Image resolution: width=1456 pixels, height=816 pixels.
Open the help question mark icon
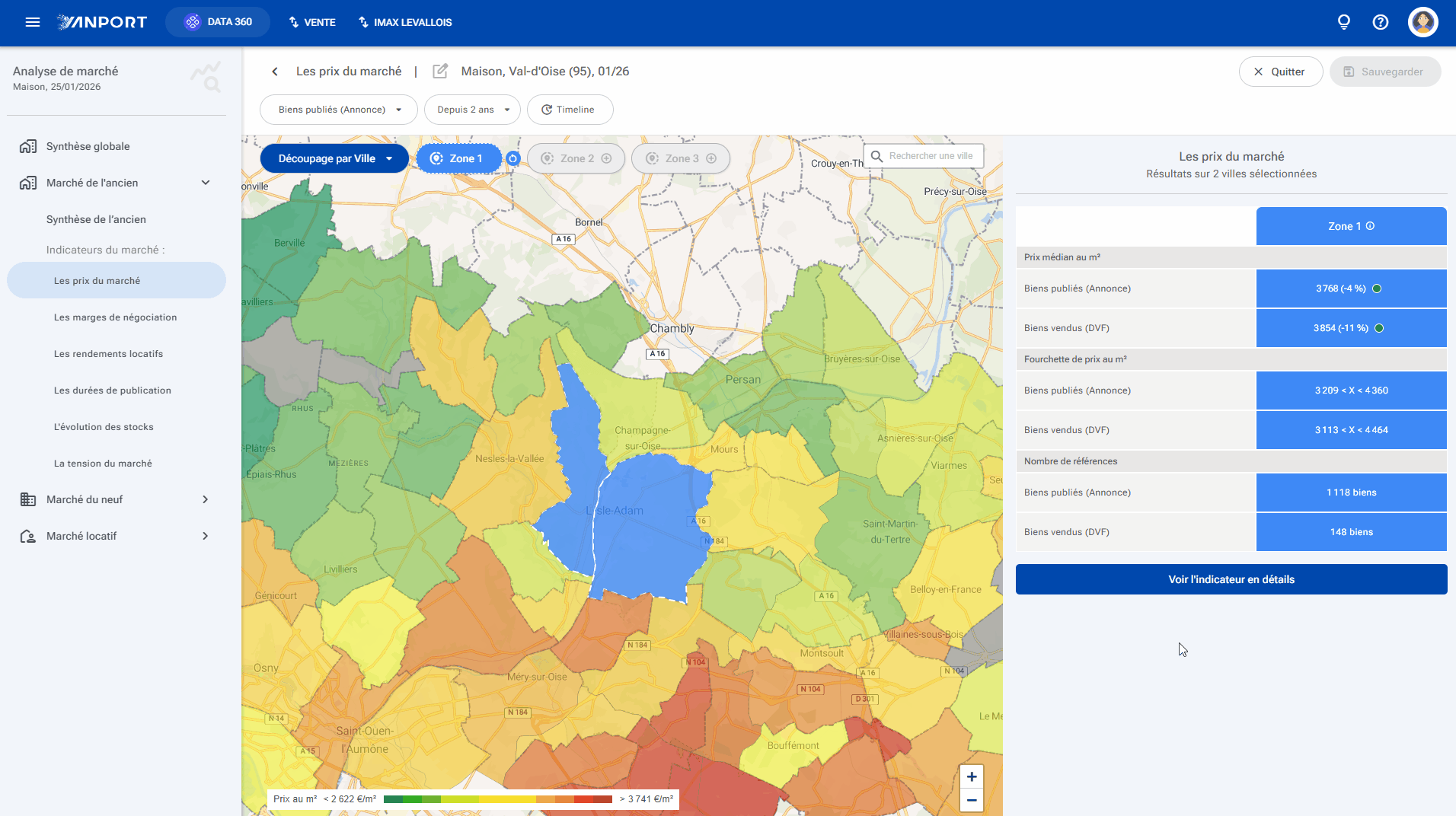1381,22
